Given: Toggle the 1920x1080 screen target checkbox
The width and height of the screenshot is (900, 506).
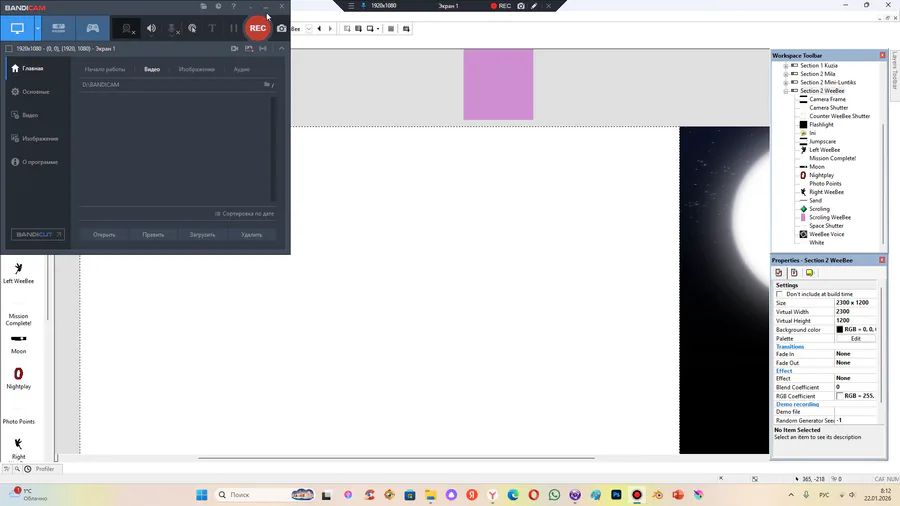Looking at the screenshot, I should [x=9, y=49].
